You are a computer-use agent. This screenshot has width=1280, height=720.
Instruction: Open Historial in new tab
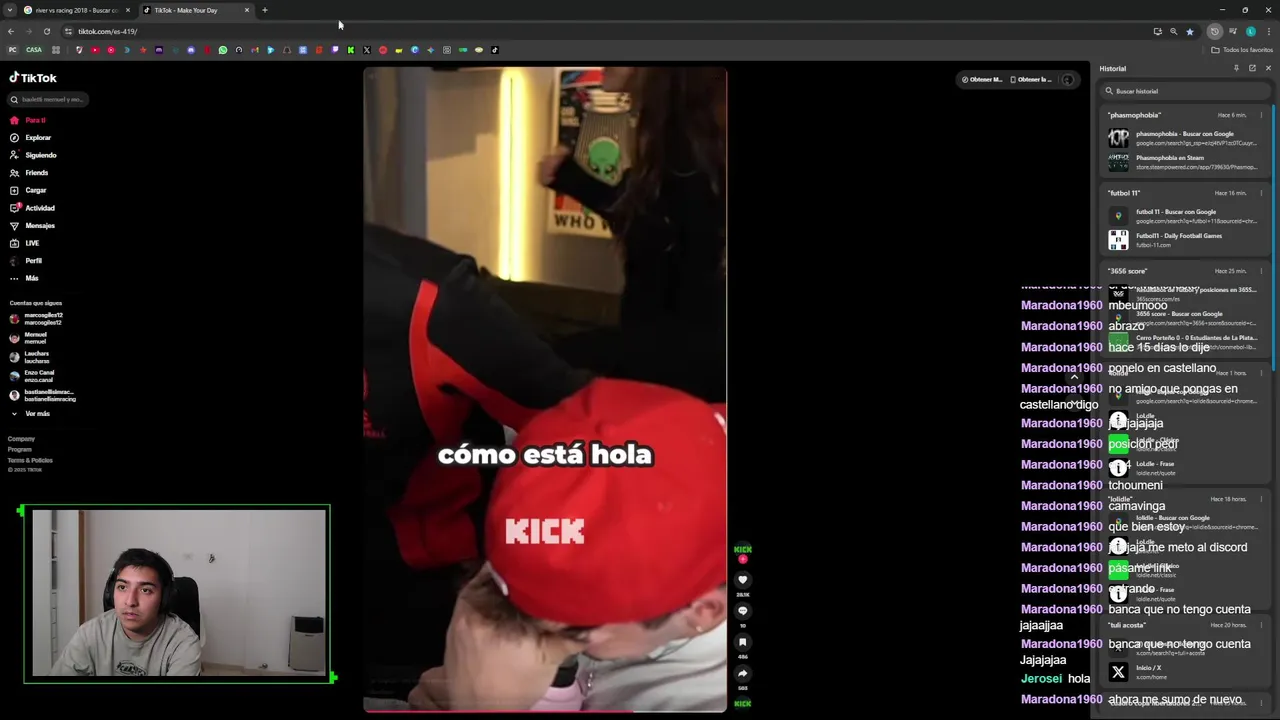1252,68
